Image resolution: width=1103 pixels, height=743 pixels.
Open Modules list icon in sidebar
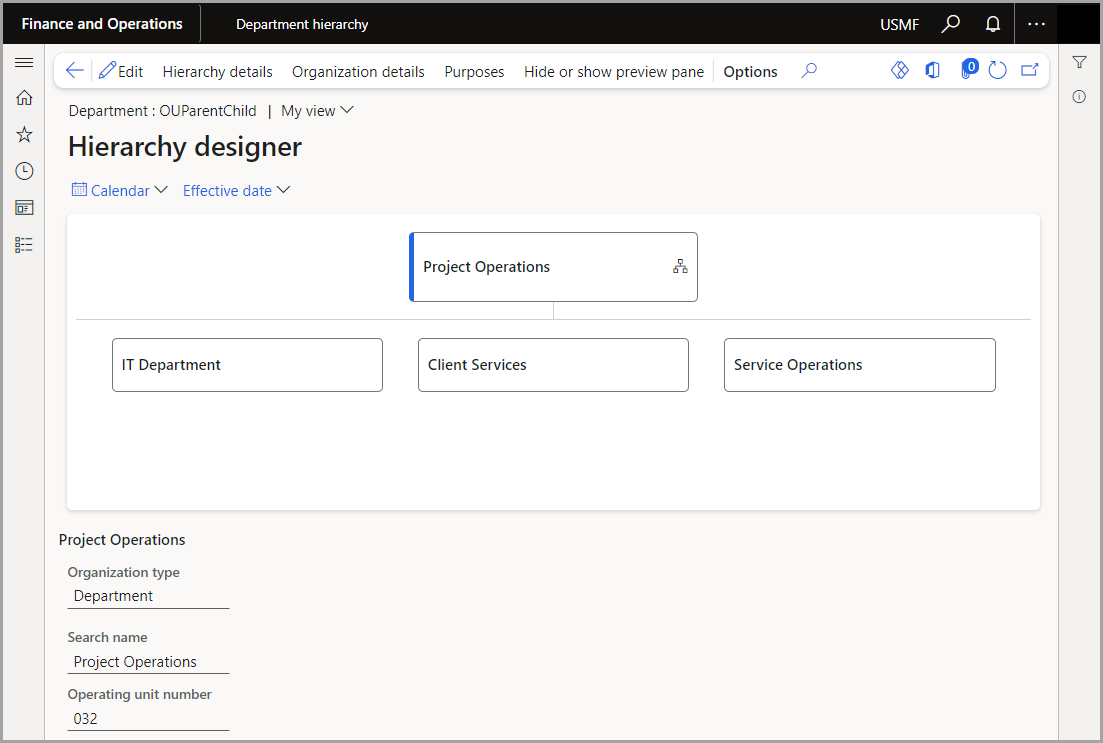tap(24, 244)
